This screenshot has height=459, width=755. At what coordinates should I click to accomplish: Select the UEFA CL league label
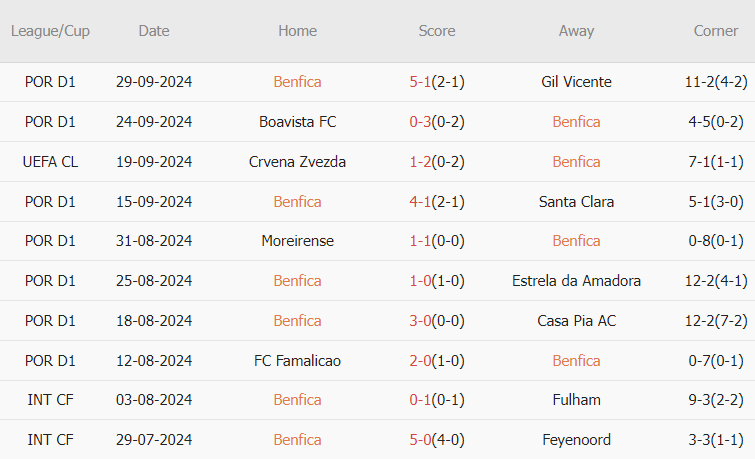[50, 162]
